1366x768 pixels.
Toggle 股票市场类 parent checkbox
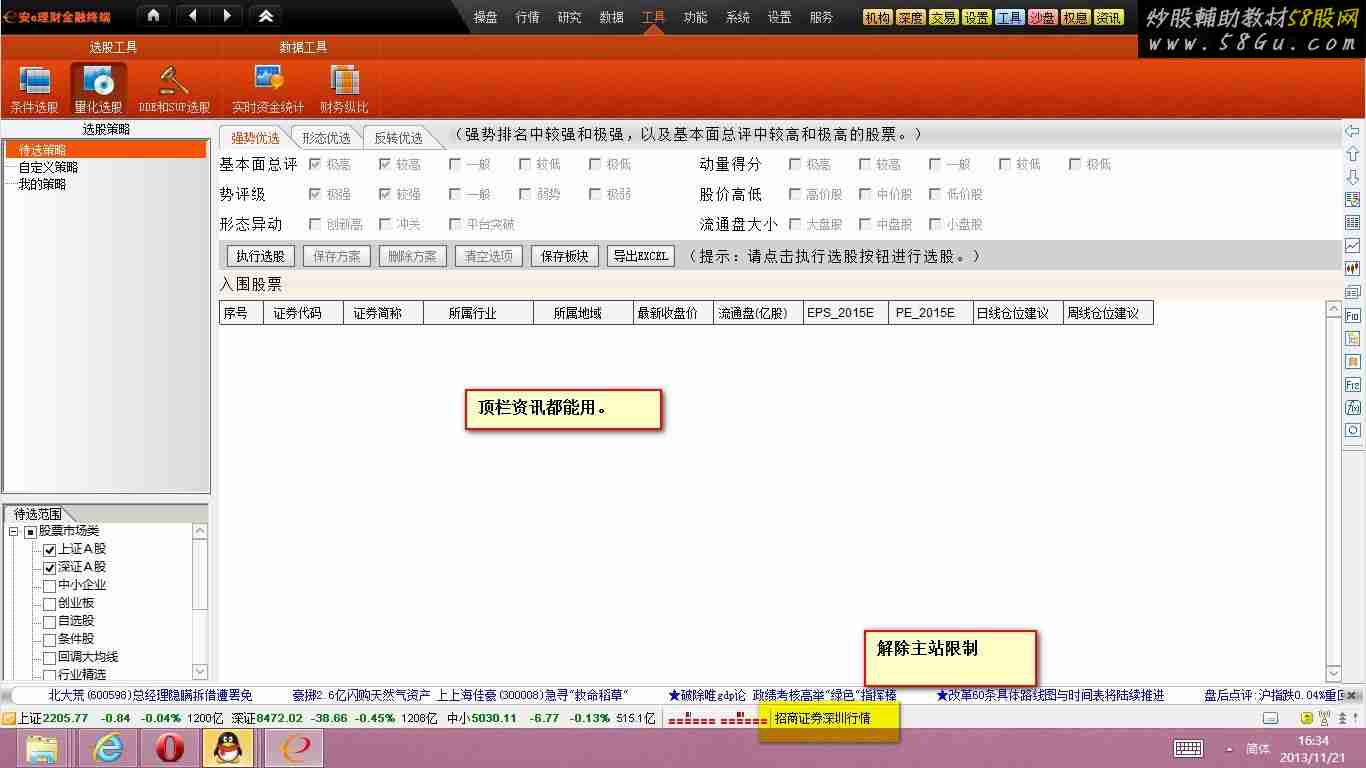[x=30, y=532]
